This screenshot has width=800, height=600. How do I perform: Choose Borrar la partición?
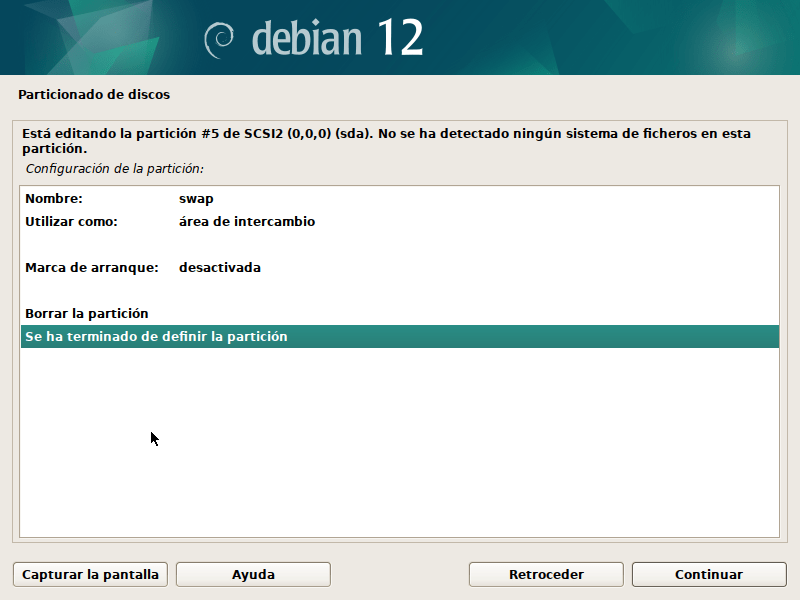coord(399,313)
